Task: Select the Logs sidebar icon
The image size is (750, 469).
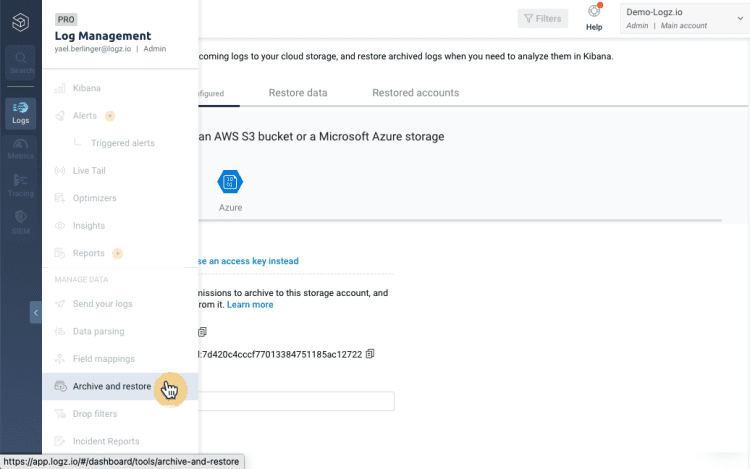Action: (x=21, y=112)
